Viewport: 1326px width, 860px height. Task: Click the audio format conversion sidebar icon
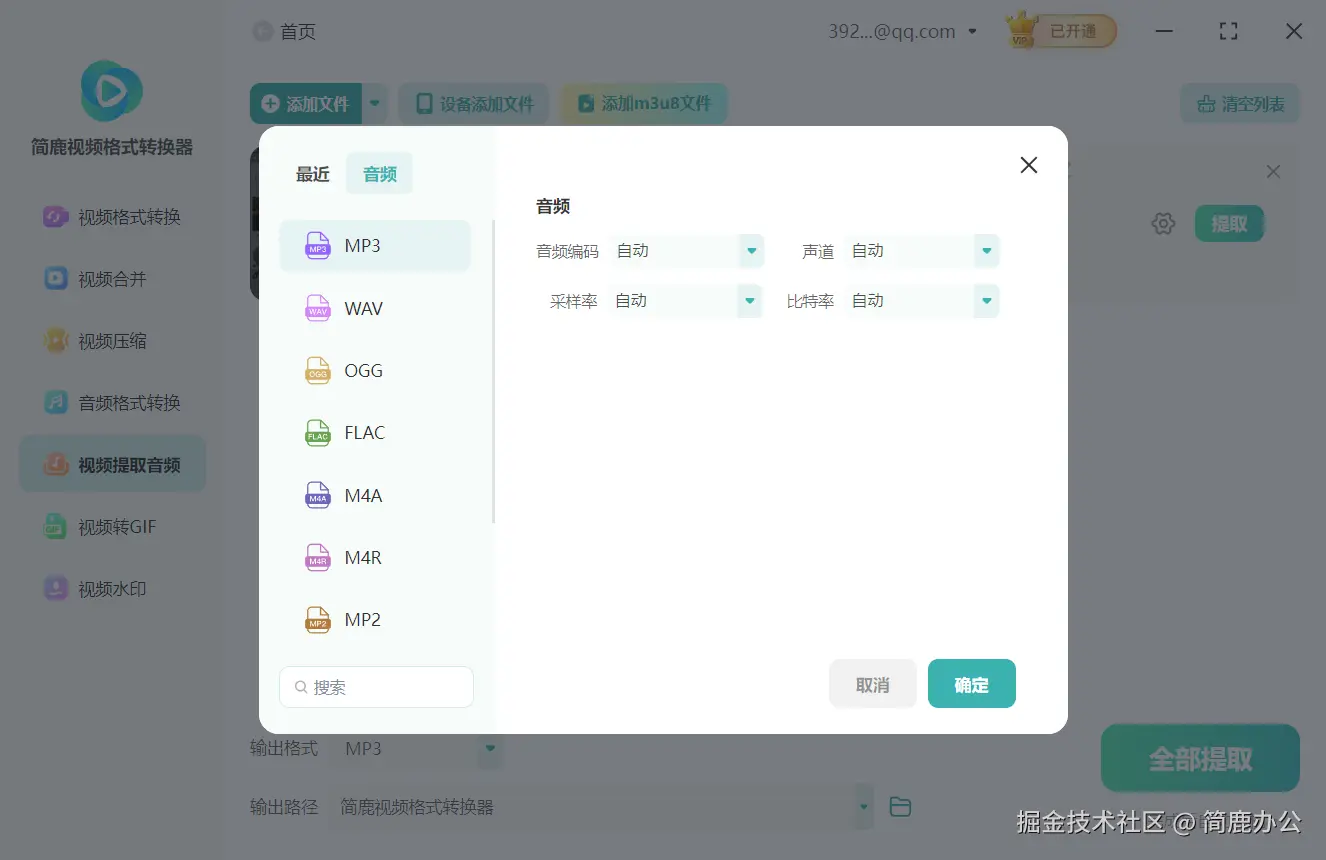click(x=55, y=403)
